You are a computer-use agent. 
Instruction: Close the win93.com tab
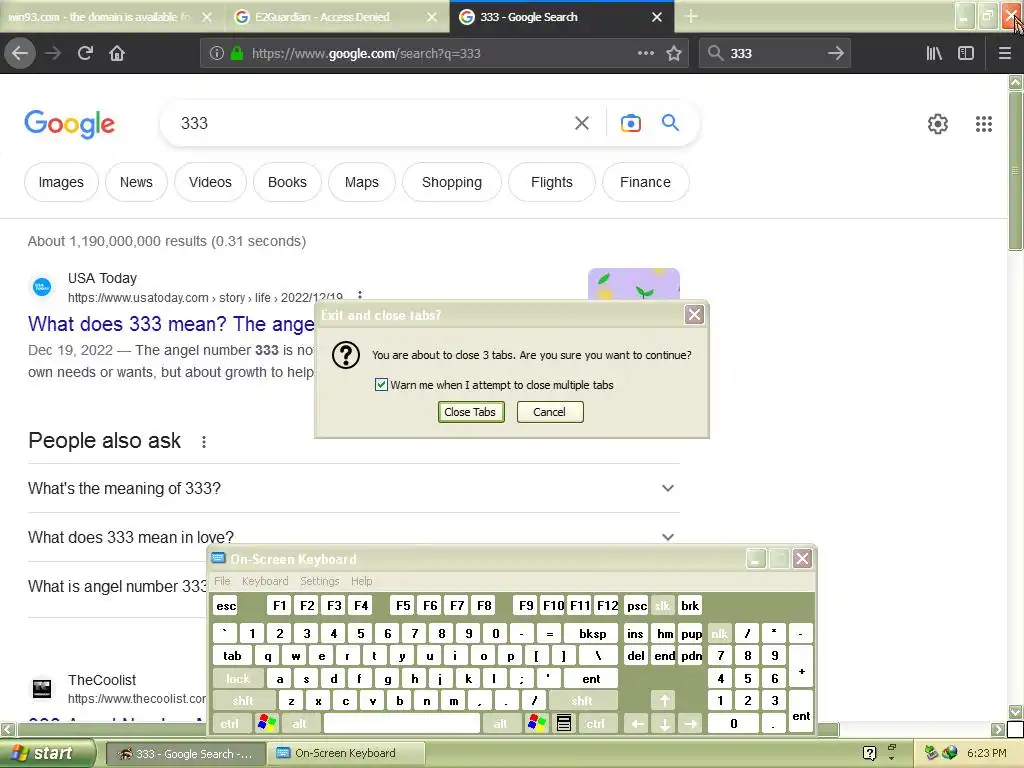207,17
